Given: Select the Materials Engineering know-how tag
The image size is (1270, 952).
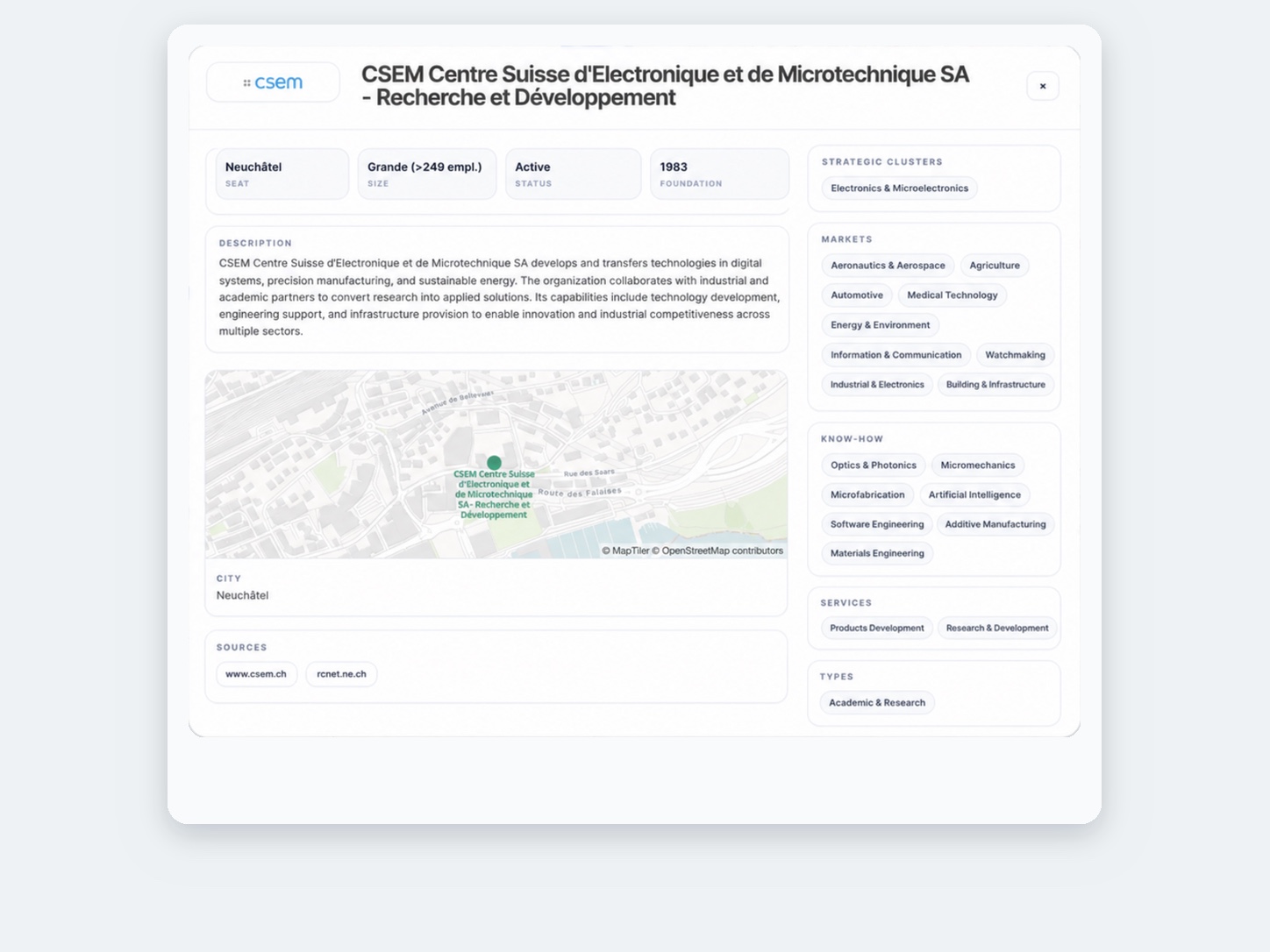Looking at the screenshot, I should click(877, 553).
